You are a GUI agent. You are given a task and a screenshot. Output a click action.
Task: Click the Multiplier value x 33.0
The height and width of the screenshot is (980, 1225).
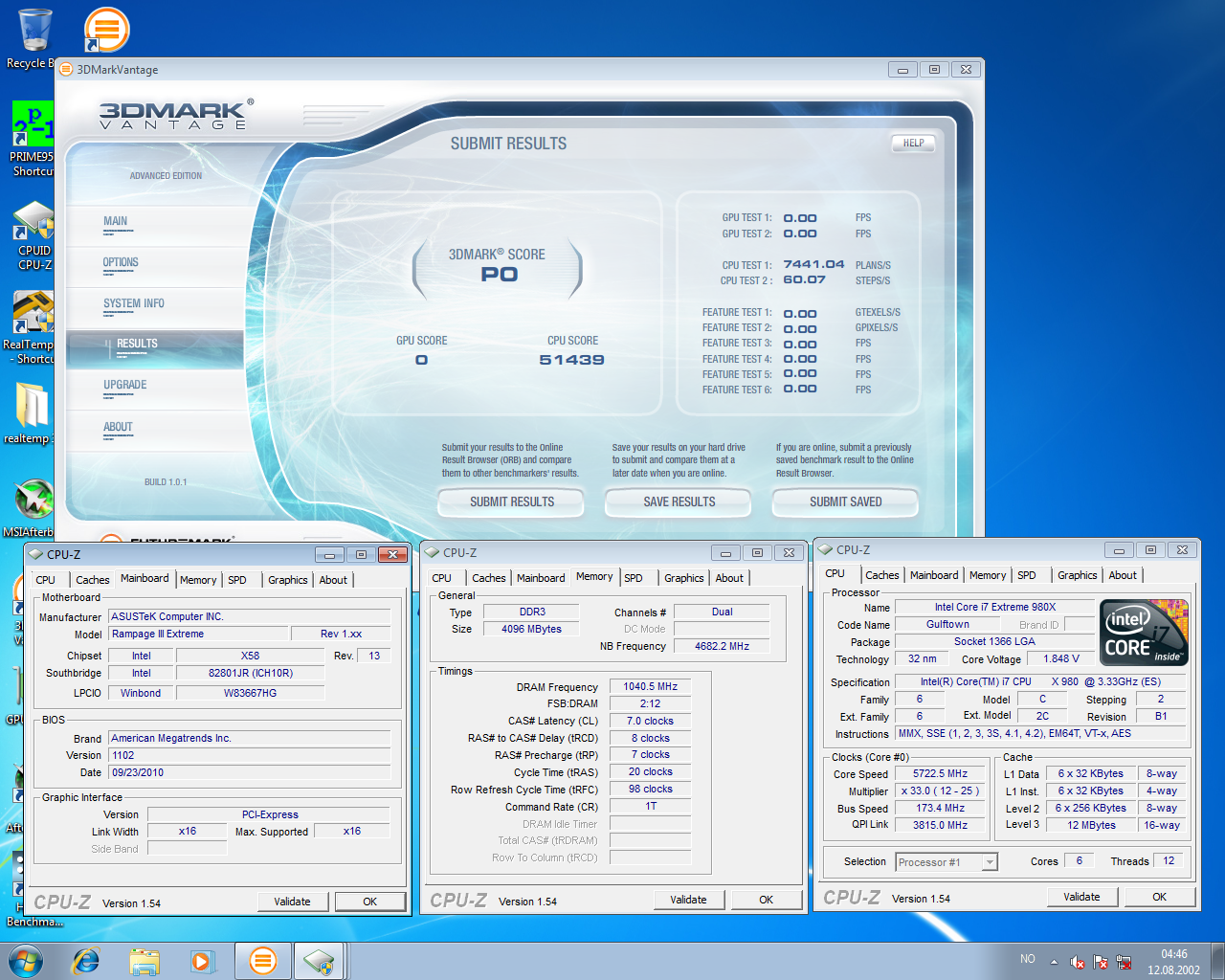(941, 791)
